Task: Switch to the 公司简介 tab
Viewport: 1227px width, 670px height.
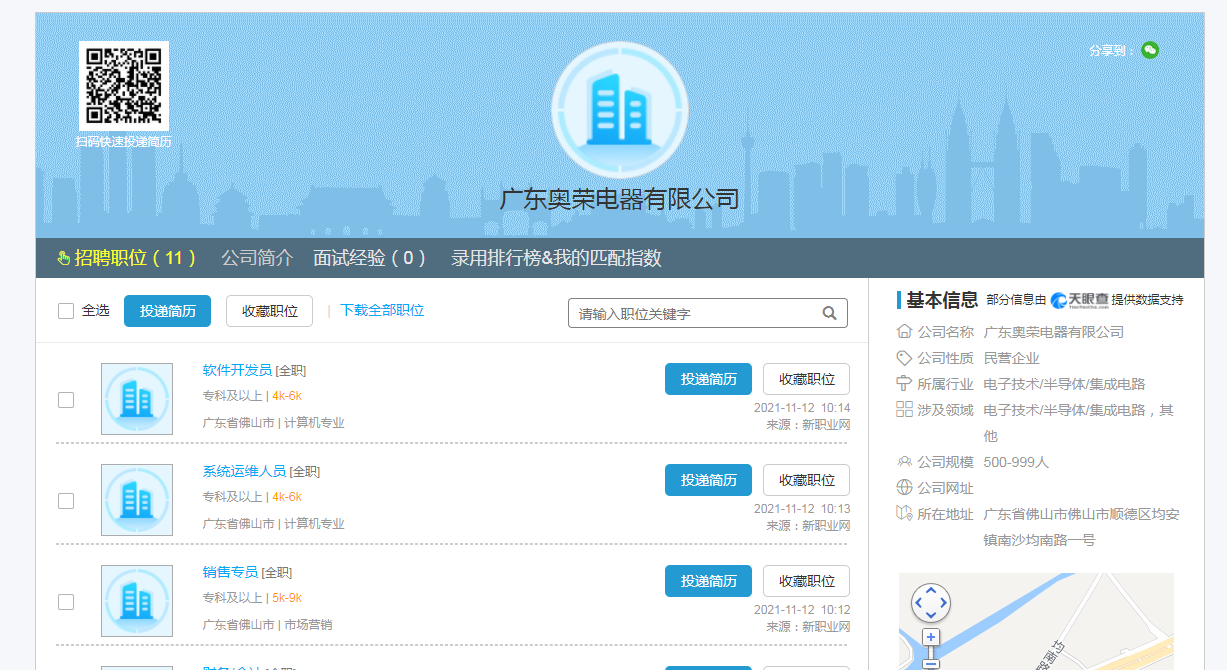Action: (257, 258)
